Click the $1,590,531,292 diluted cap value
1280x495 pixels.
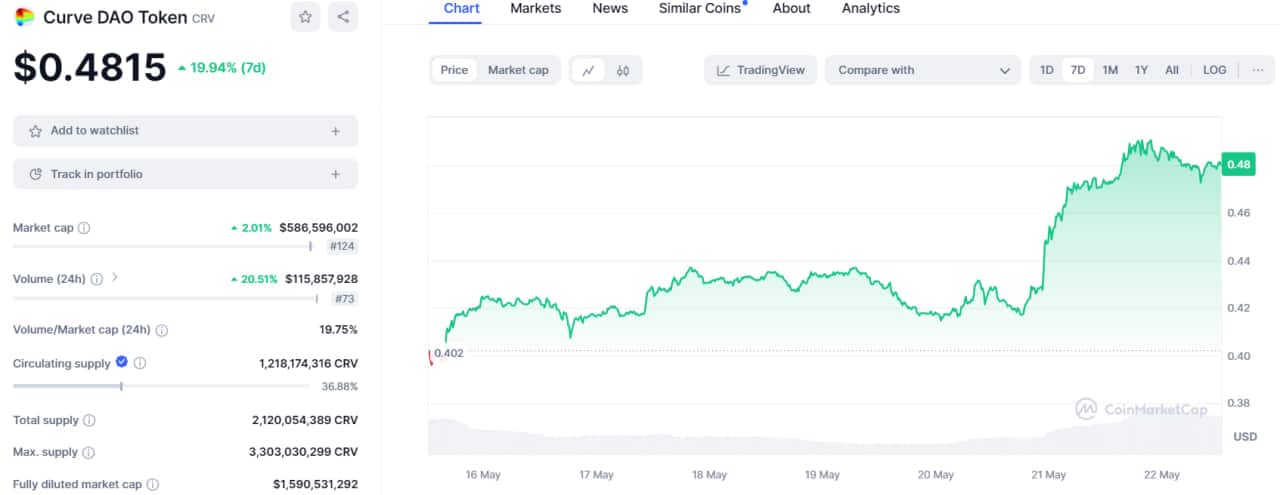[x=315, y=484]
